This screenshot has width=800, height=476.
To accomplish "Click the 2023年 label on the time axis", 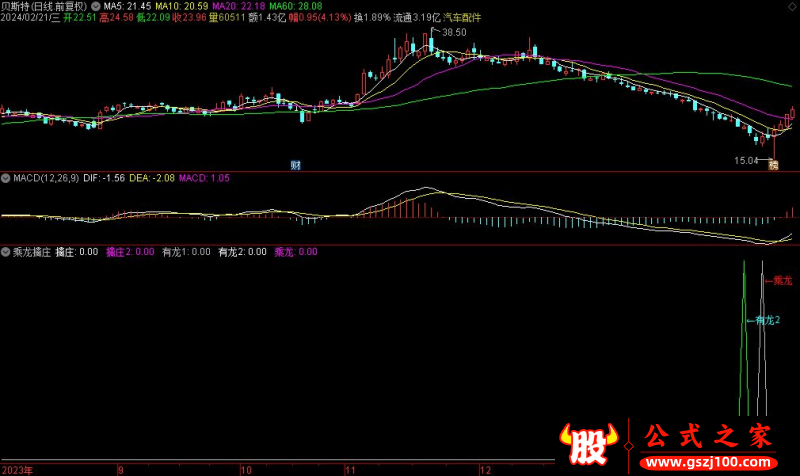I will click(x=20, y=469).
